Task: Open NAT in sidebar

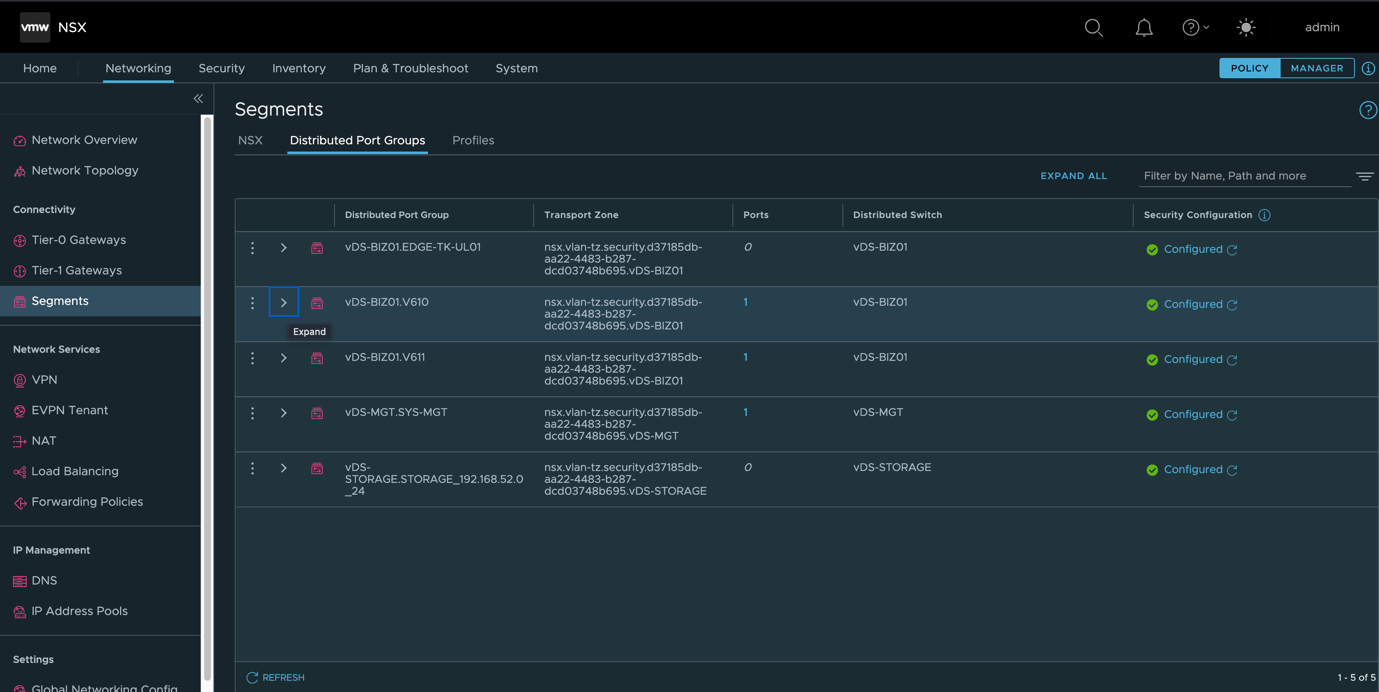Action: [43, 441]
